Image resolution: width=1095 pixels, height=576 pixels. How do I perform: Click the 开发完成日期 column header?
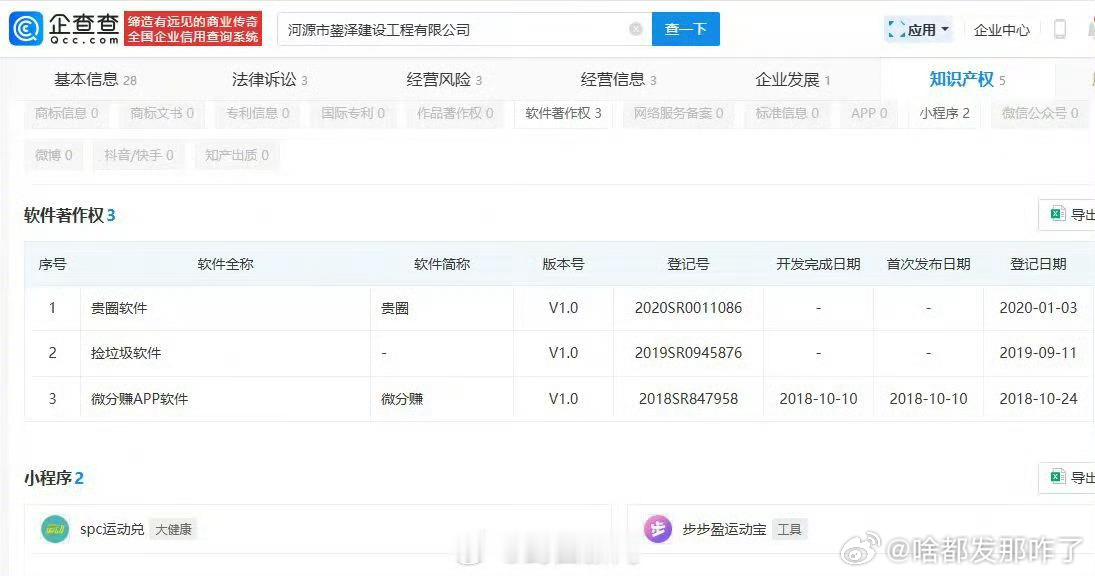818,264
